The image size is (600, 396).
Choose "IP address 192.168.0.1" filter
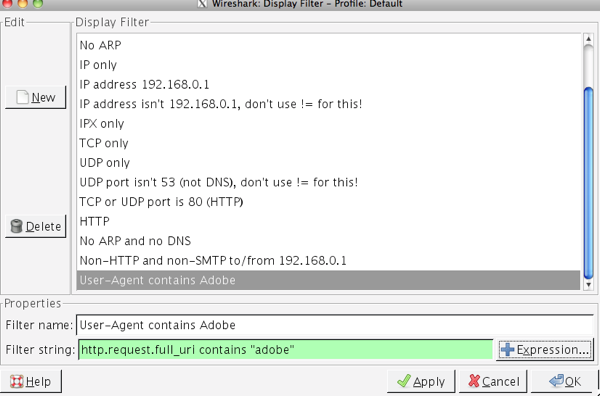(x=328, y=84)
